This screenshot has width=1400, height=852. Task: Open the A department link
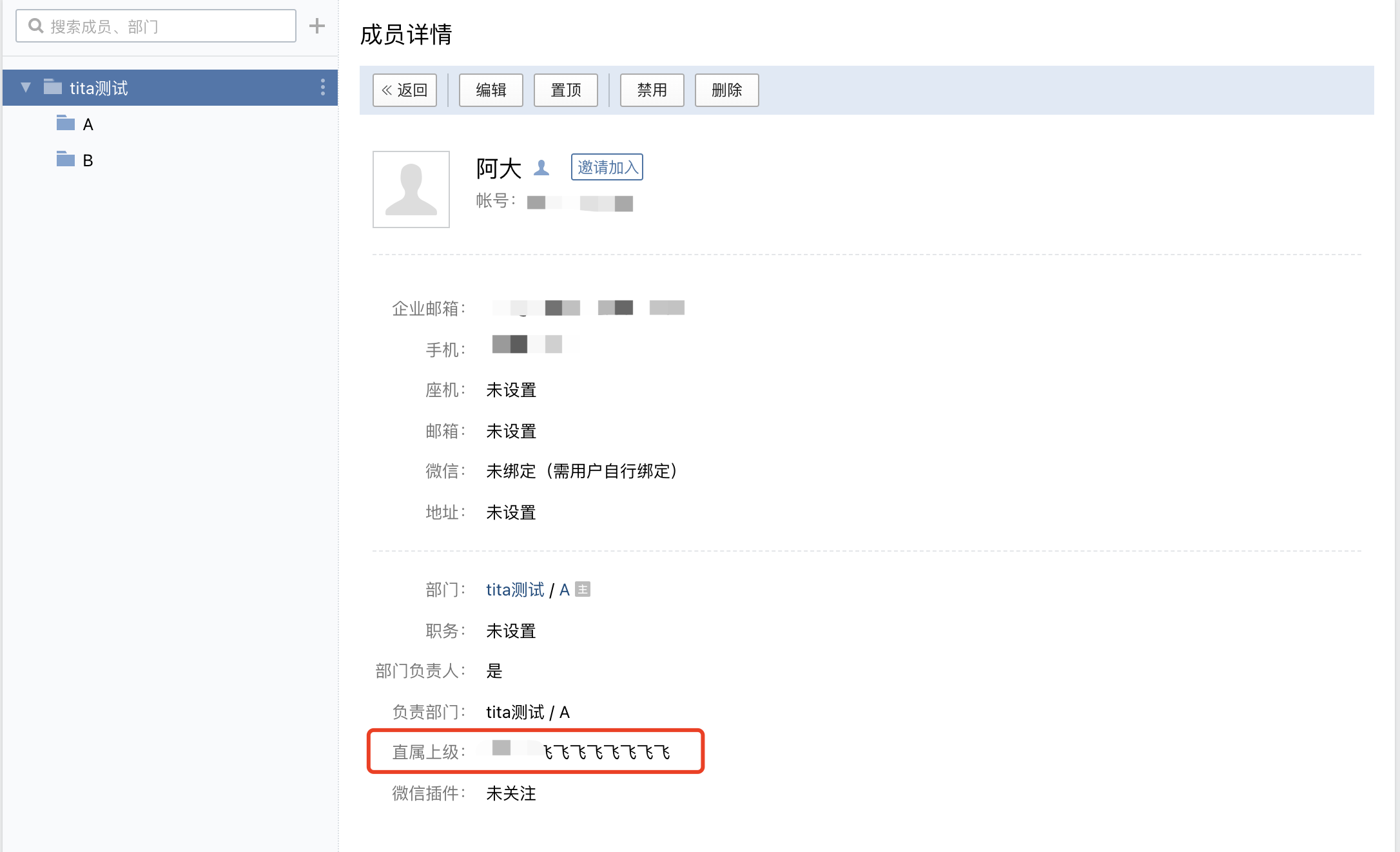point(565,590)
